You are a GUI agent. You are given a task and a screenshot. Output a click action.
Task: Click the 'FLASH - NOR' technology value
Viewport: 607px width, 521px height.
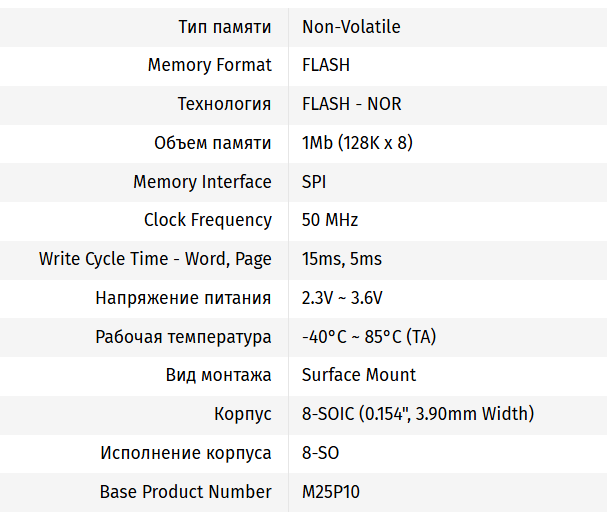coord(352,104)
